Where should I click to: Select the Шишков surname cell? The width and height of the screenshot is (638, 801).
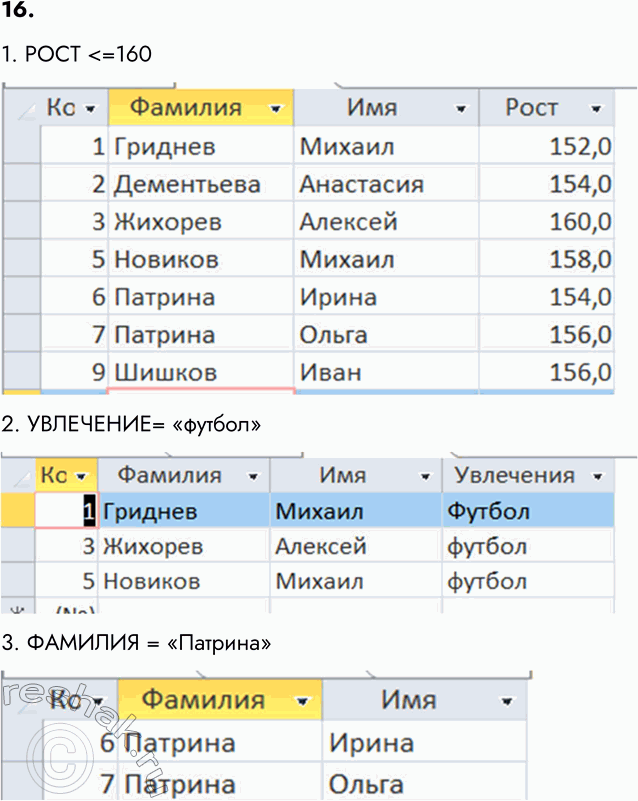coord(166,373)
